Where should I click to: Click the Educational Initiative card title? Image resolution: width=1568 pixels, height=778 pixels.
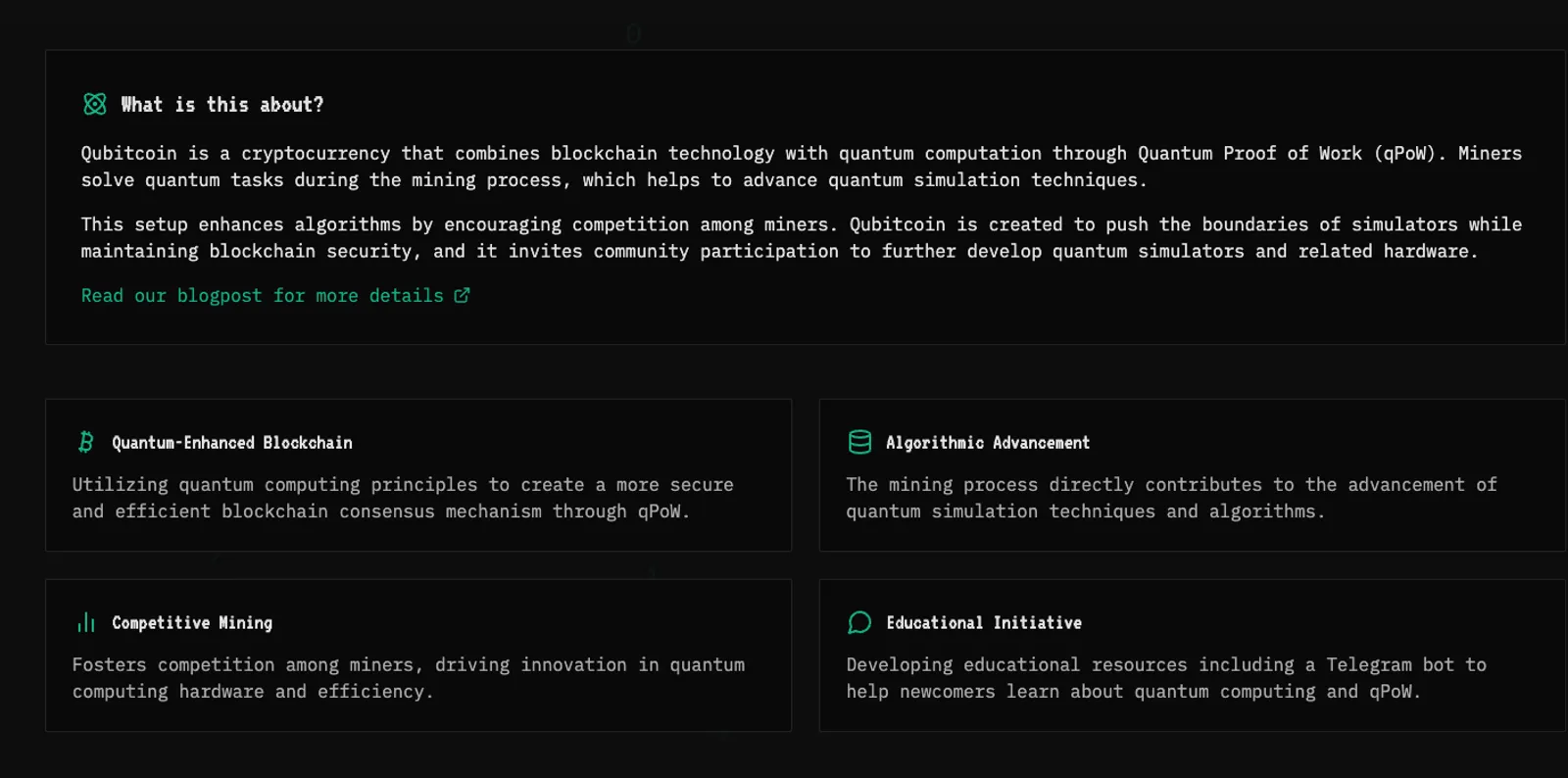984,623
